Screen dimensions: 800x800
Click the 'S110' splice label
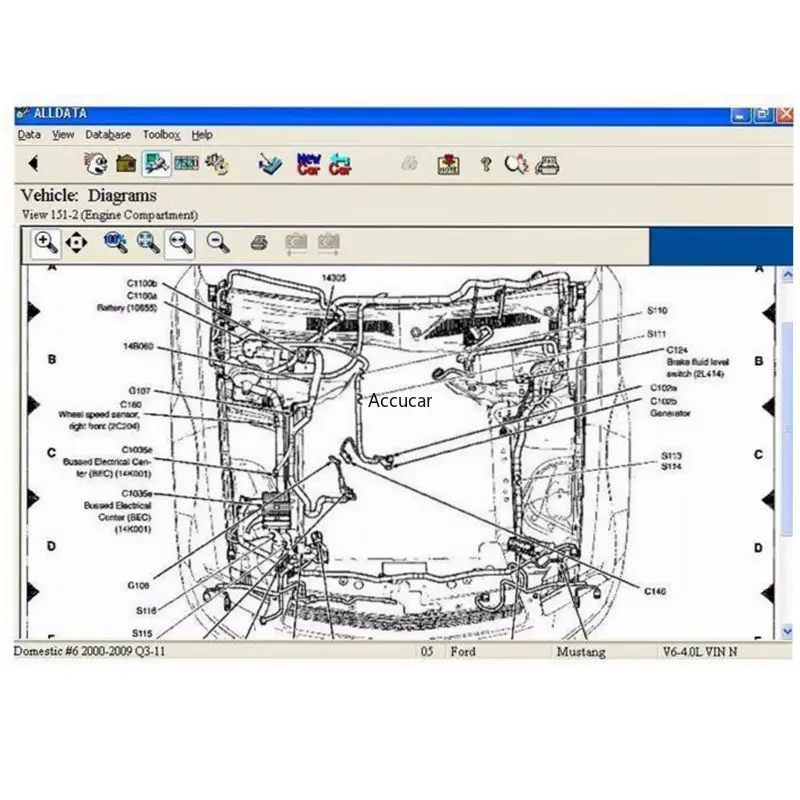tap(657, 310)
